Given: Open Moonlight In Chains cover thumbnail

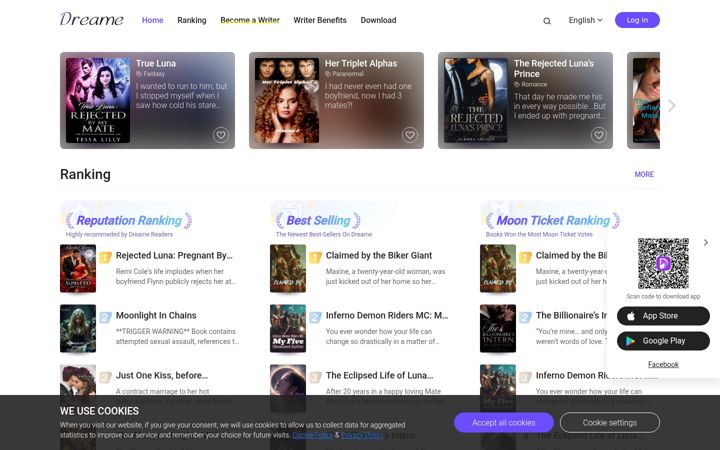Looking at the screenshot, I should click(78, 328).
